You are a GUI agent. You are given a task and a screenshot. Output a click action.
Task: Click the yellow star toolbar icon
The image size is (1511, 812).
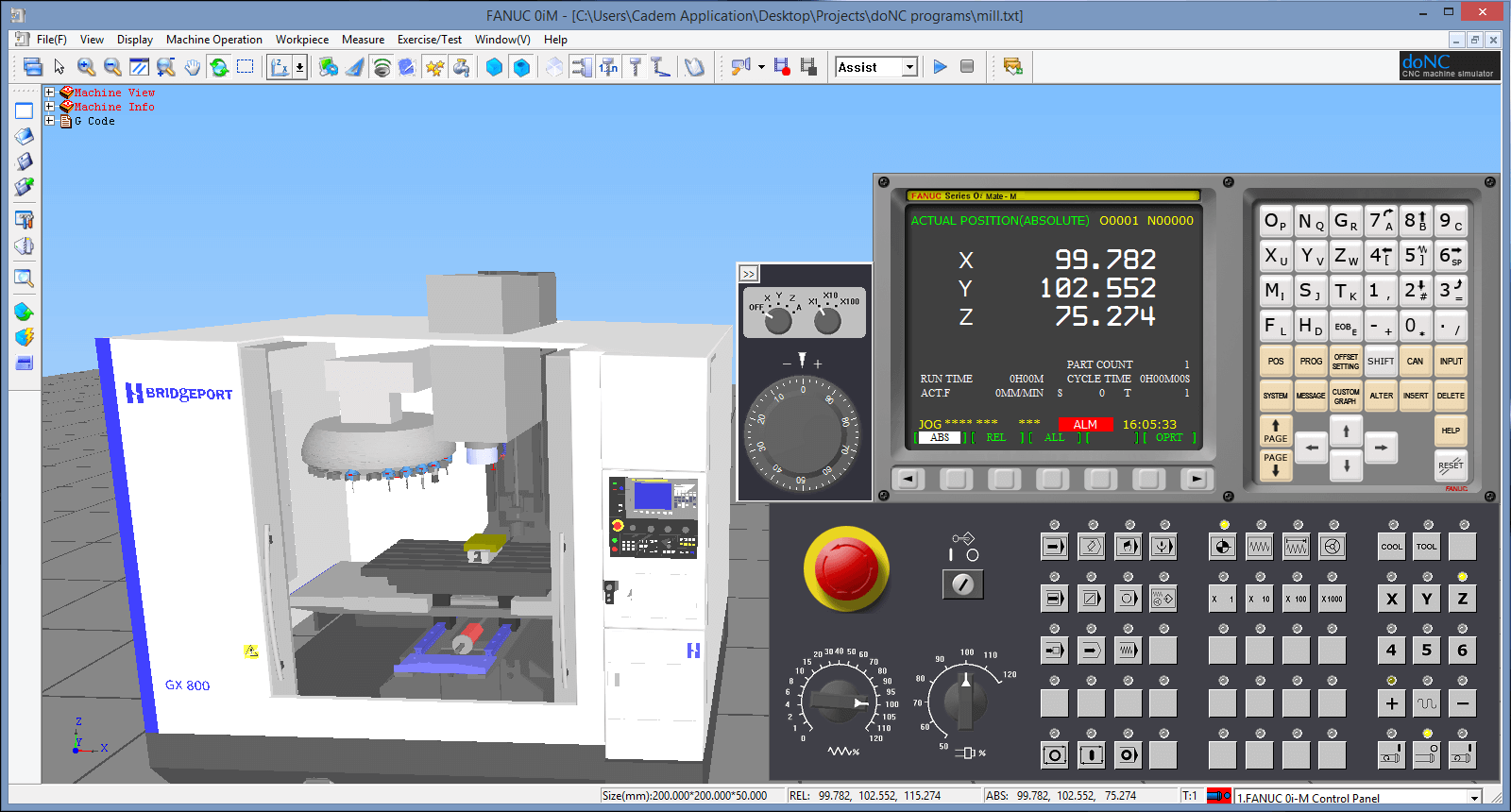click(x=434, y=67)
